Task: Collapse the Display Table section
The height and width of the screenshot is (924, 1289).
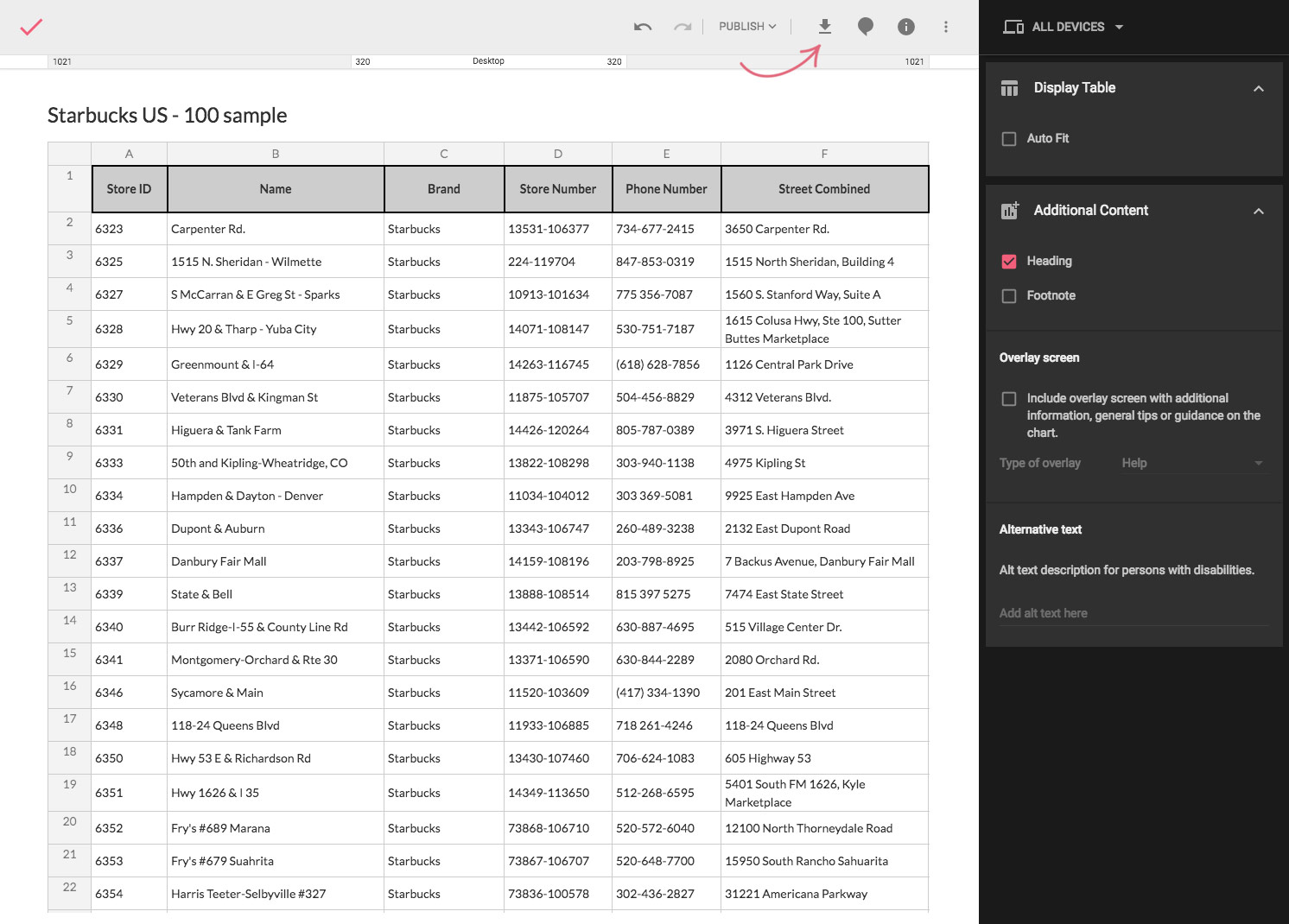Action: coord(1258,88)
